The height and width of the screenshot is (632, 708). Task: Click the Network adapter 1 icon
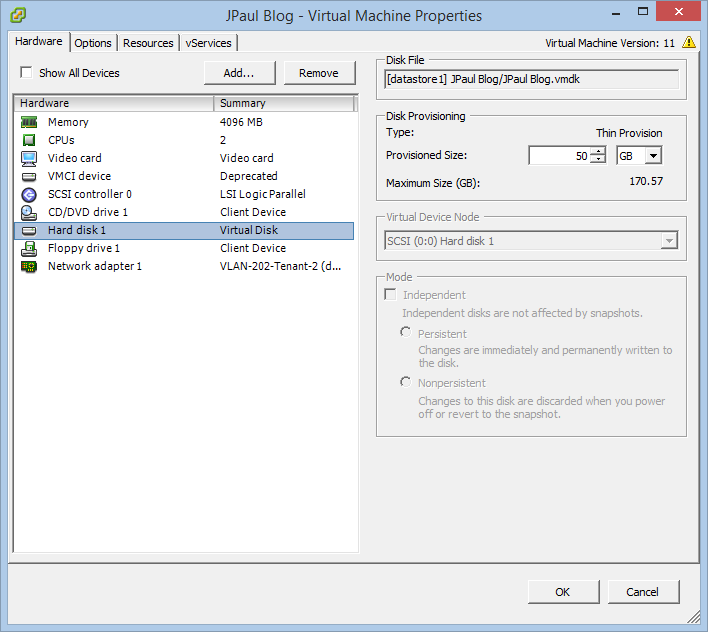[29, 266]
